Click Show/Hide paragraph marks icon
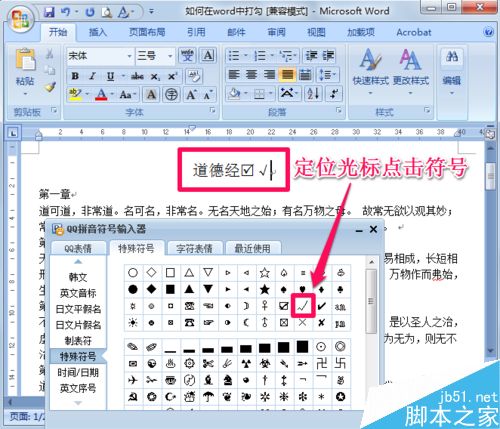Viewport: 500px width, 429px height. (x=333, y=94)
